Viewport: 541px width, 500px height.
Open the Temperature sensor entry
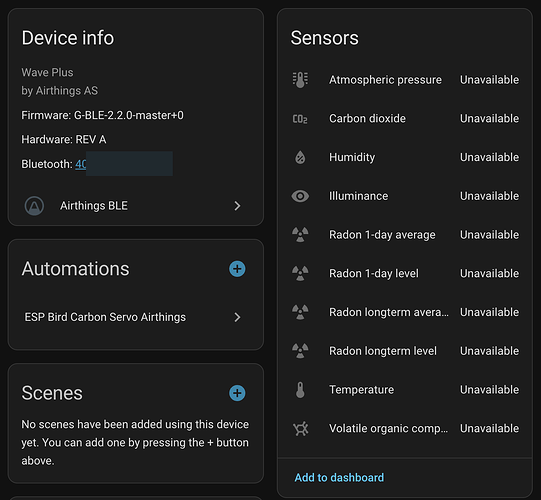tap(405, 390)
